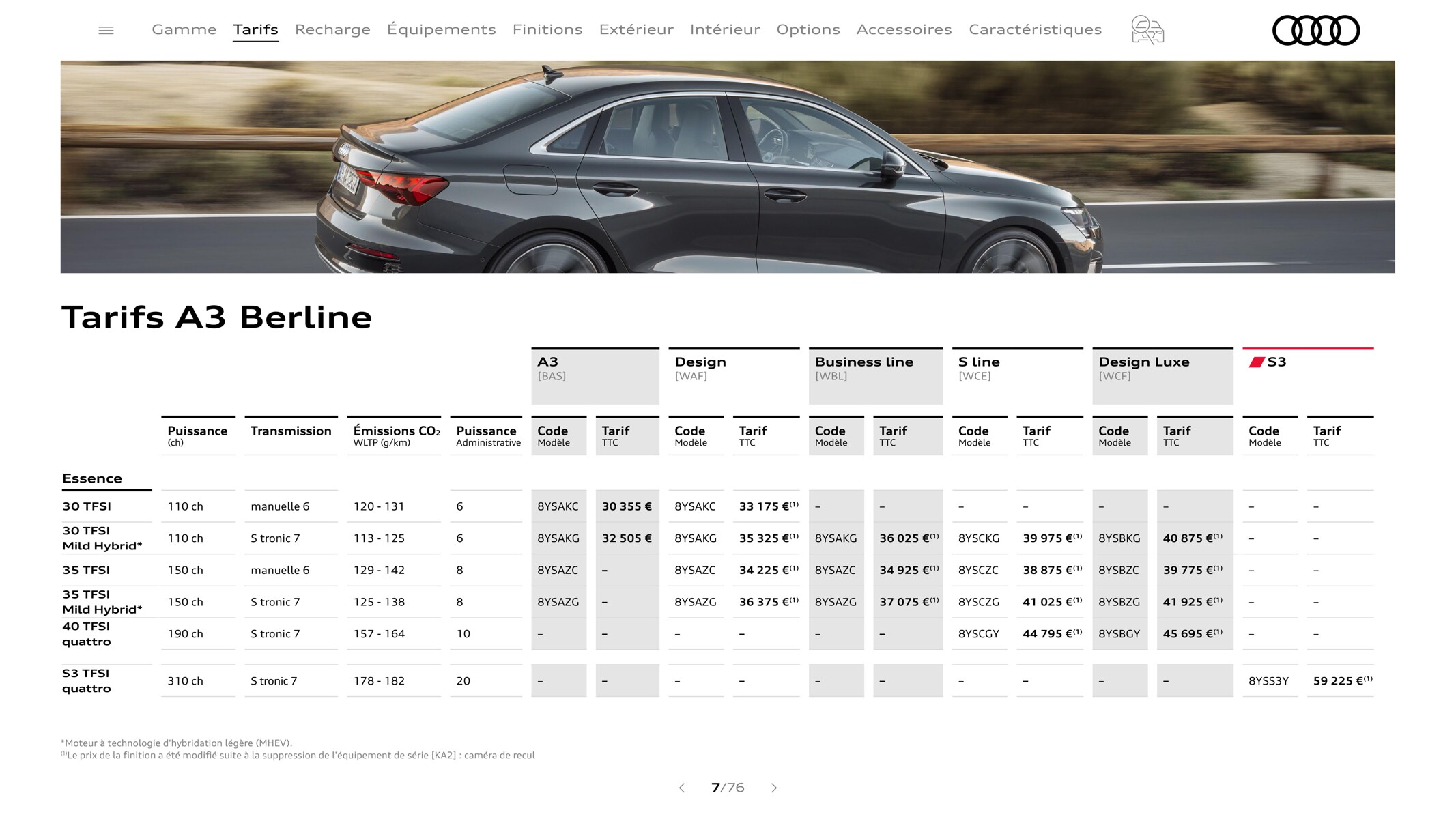Click the 310 ch power value
The width and height of the screenshot is (1456, 819).
[186, 681]
